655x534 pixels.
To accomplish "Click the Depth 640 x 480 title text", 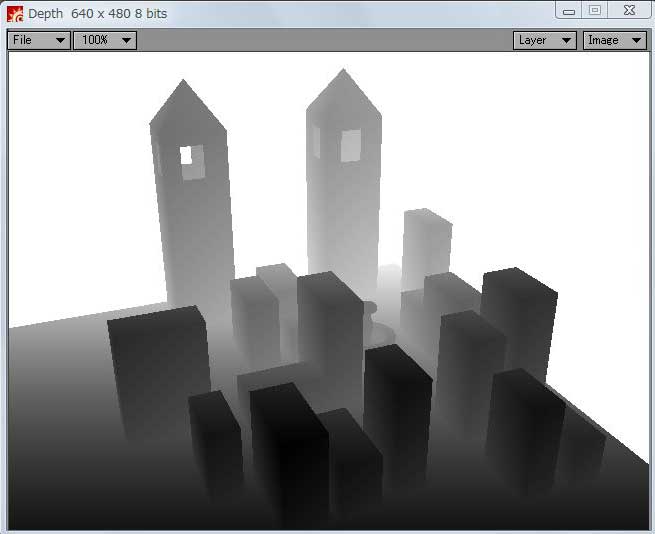I will pos(97,14).
